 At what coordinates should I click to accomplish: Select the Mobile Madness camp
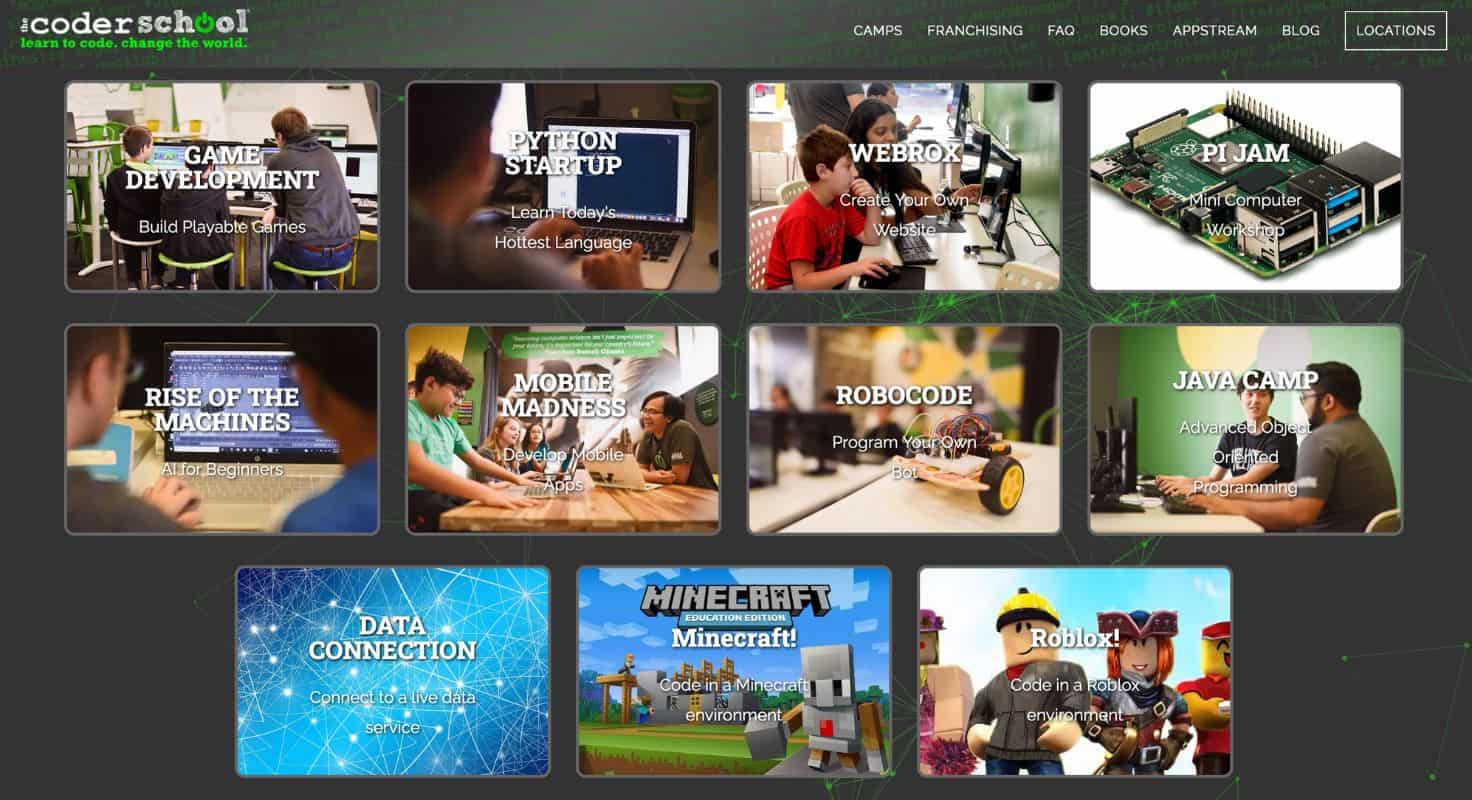click(563, 428)
